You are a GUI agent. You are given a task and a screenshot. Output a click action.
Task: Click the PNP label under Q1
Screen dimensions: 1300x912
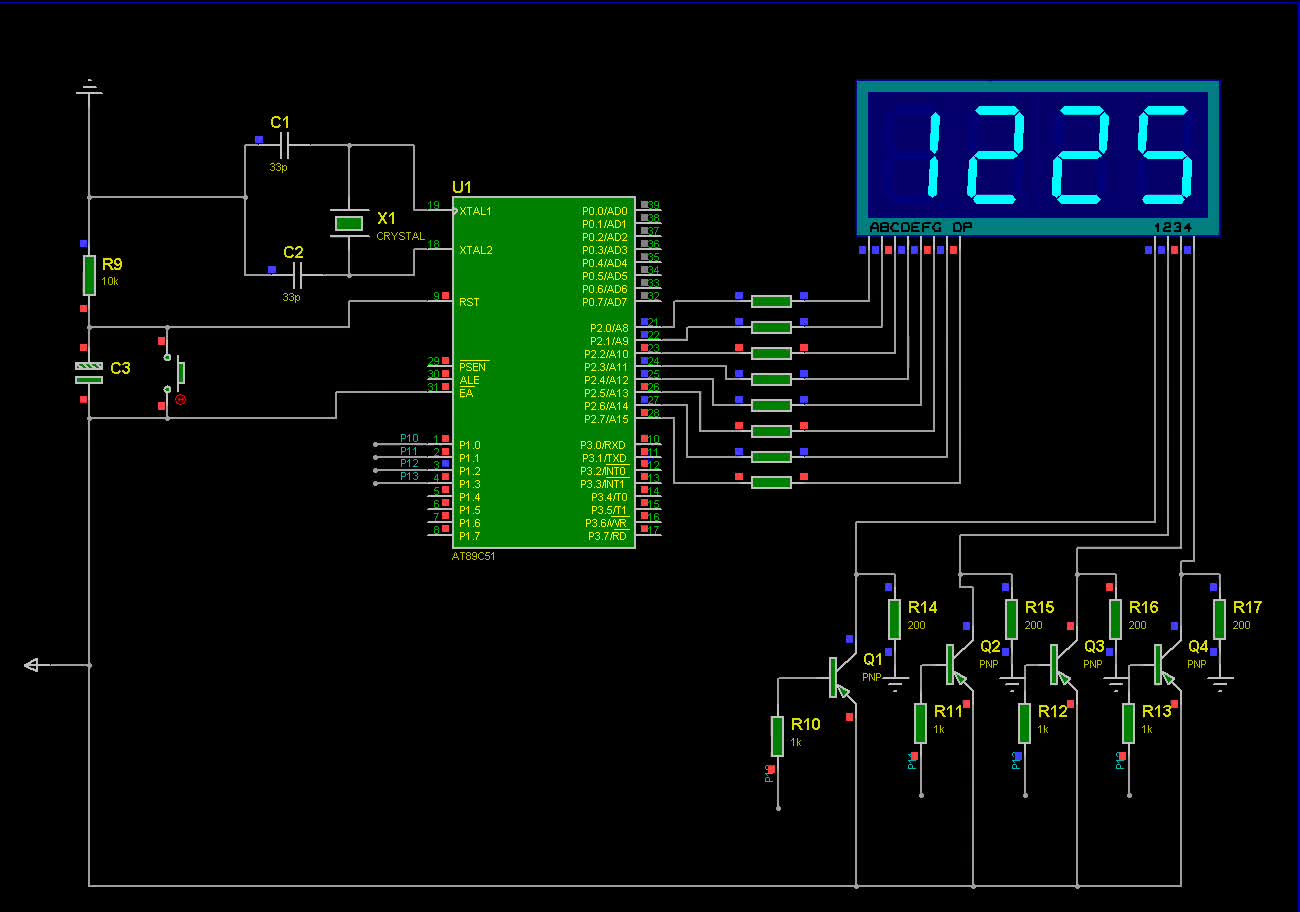[872, 677]
